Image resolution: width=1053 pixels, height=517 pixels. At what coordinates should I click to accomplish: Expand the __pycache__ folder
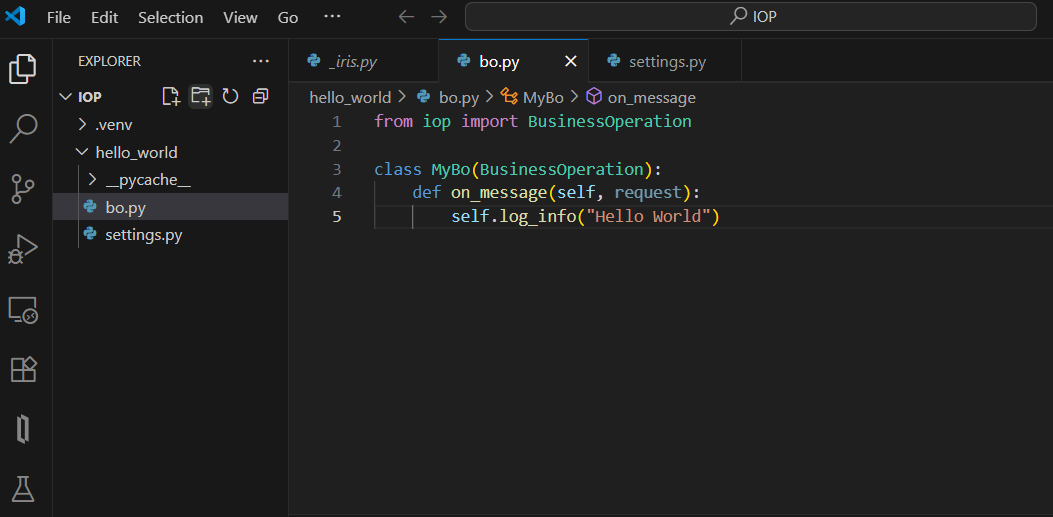(147, 180)
